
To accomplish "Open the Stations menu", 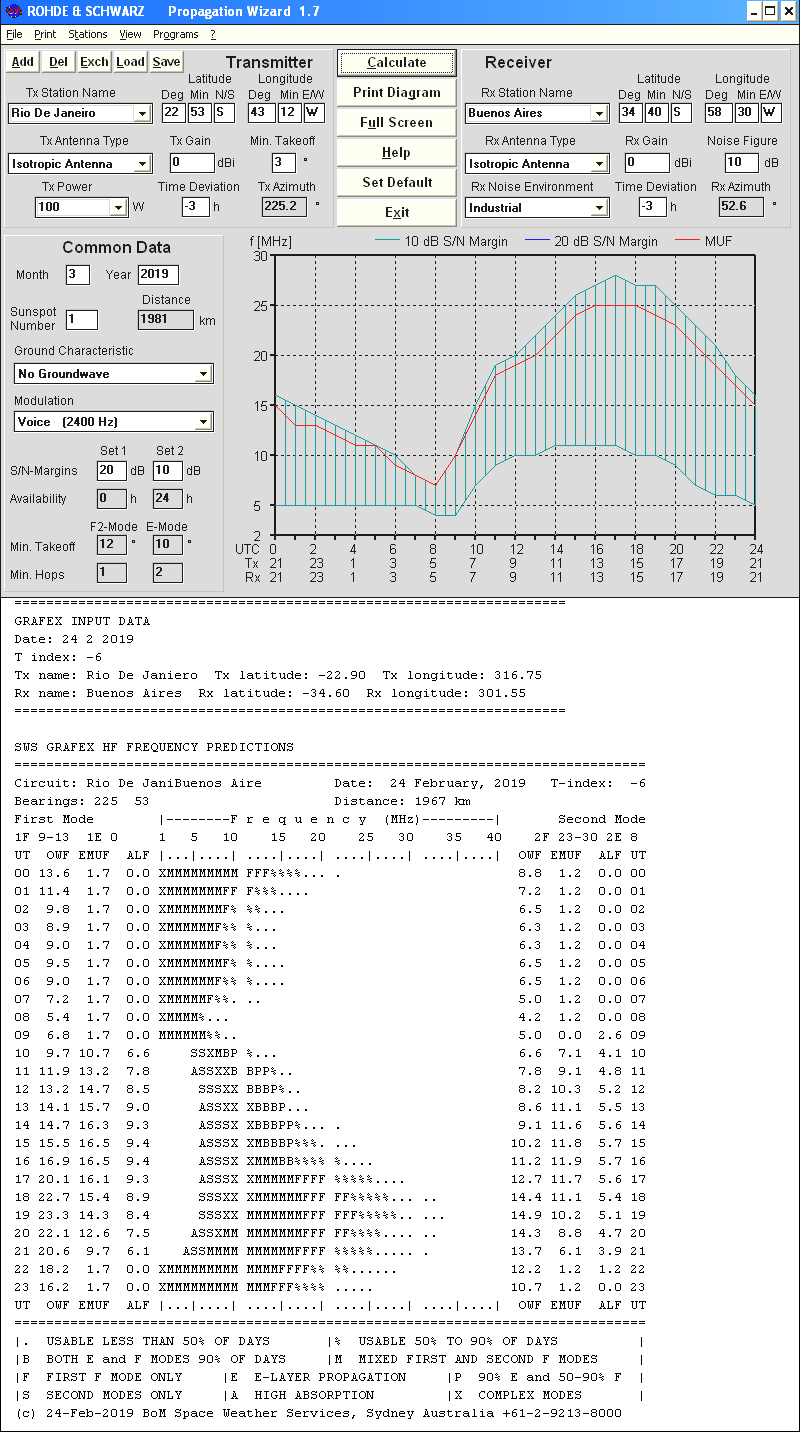I will point(88,34).
